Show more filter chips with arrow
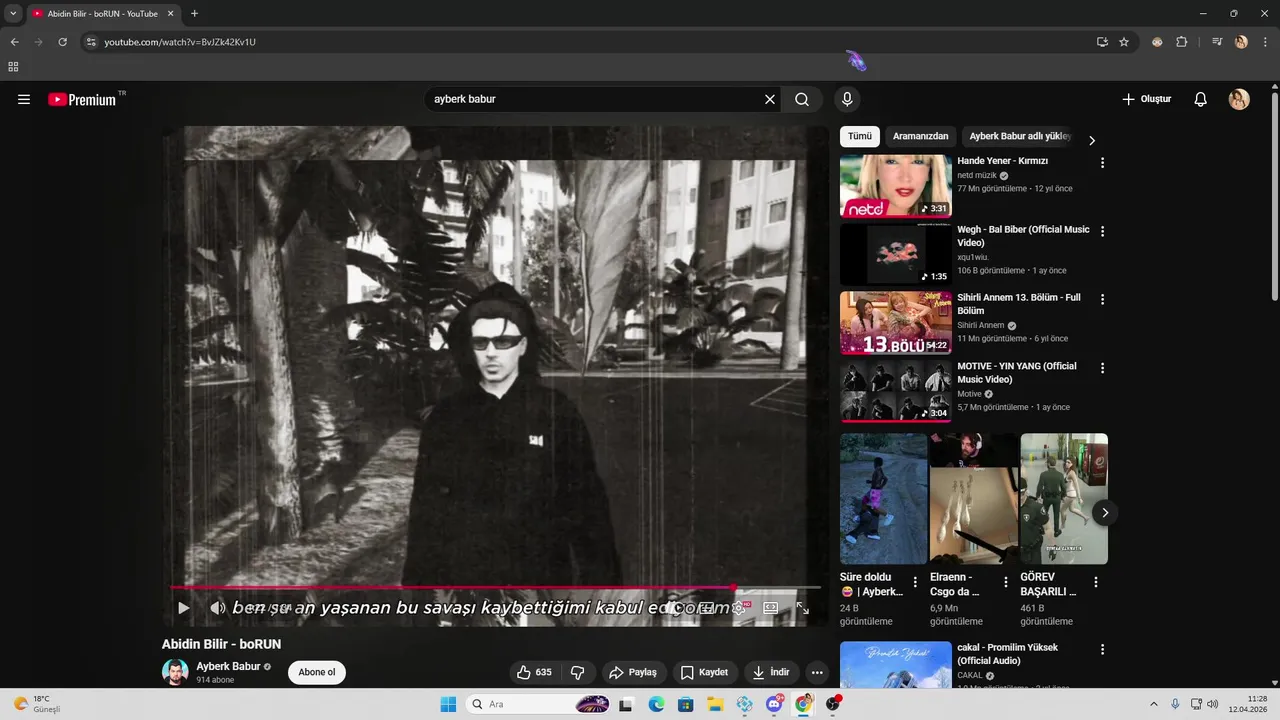Image resolution: width=1280 pixels, height=720 pixels. pyautogui.click(x=1092, y=140)
